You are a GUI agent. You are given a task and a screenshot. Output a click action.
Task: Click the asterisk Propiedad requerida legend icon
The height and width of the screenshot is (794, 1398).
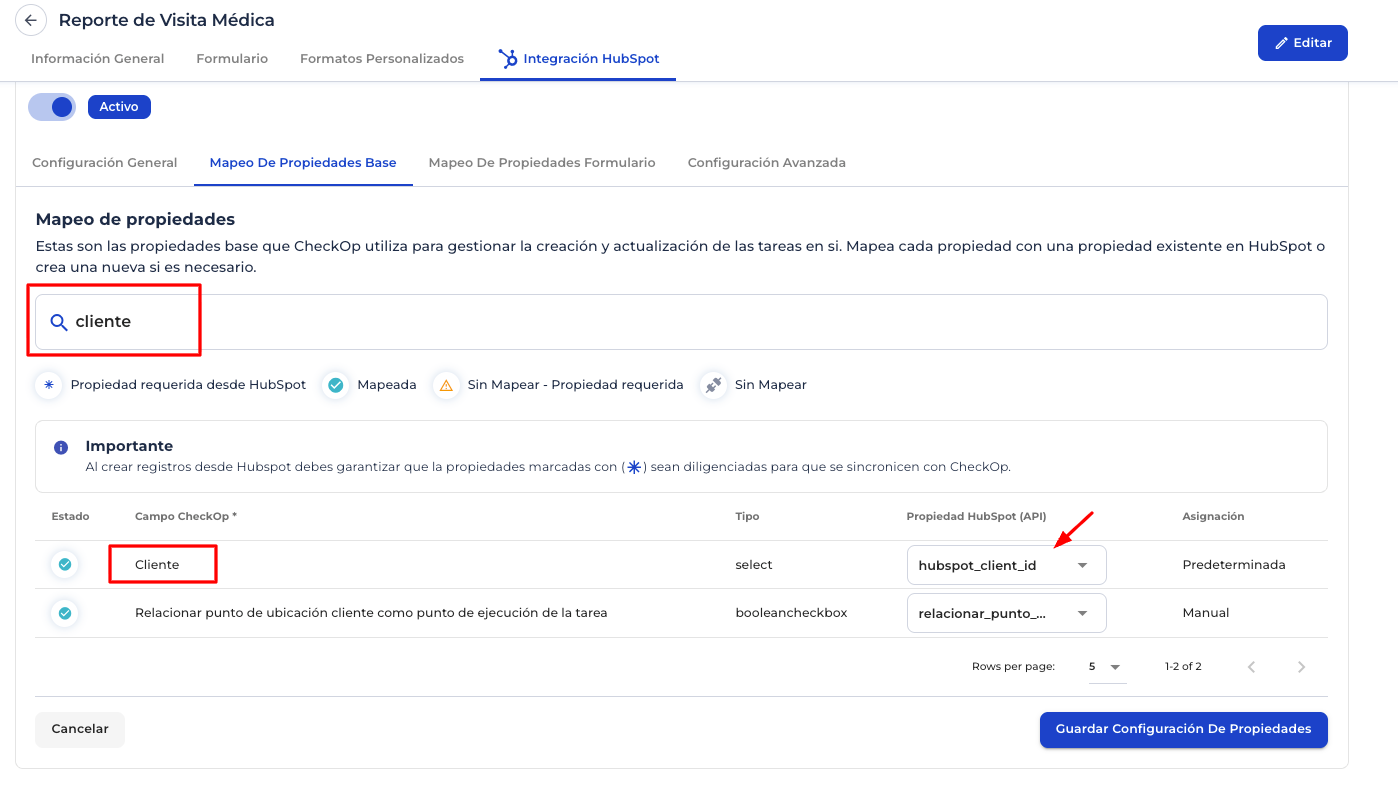point(49,385)
